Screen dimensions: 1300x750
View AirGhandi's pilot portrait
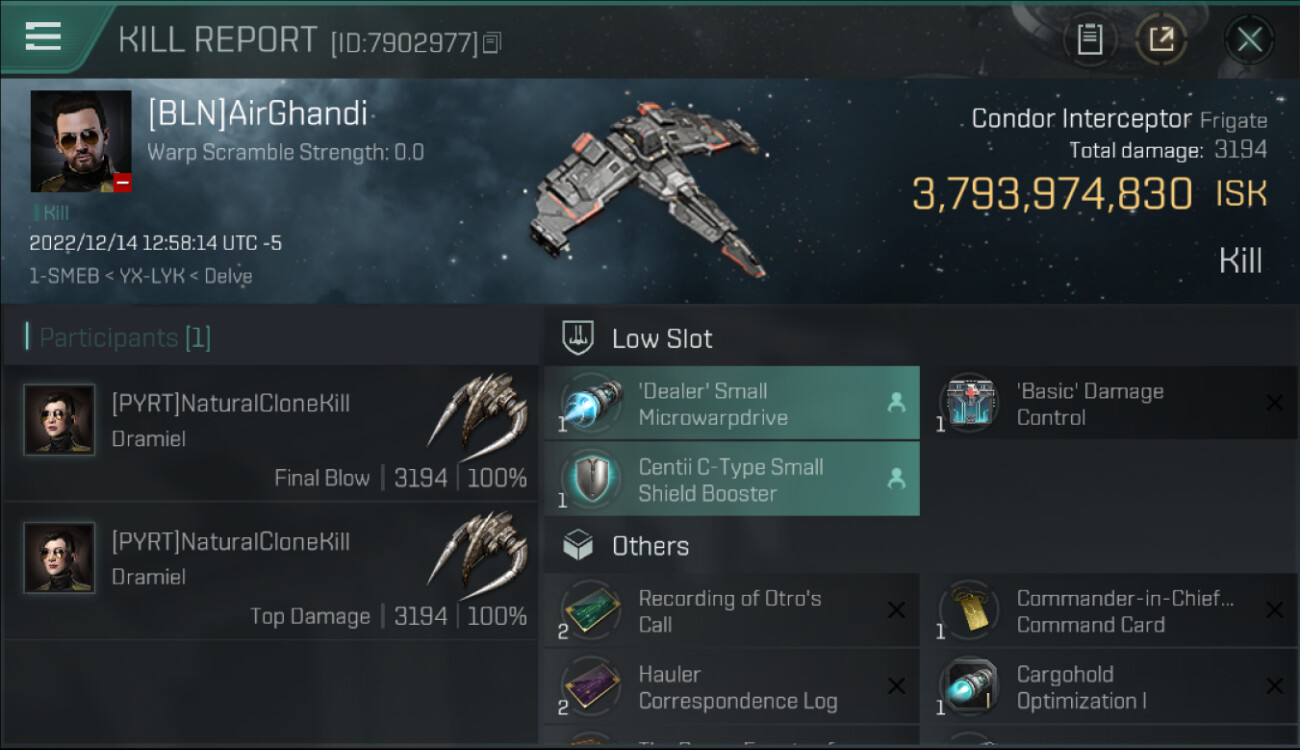tap(81, 141)
